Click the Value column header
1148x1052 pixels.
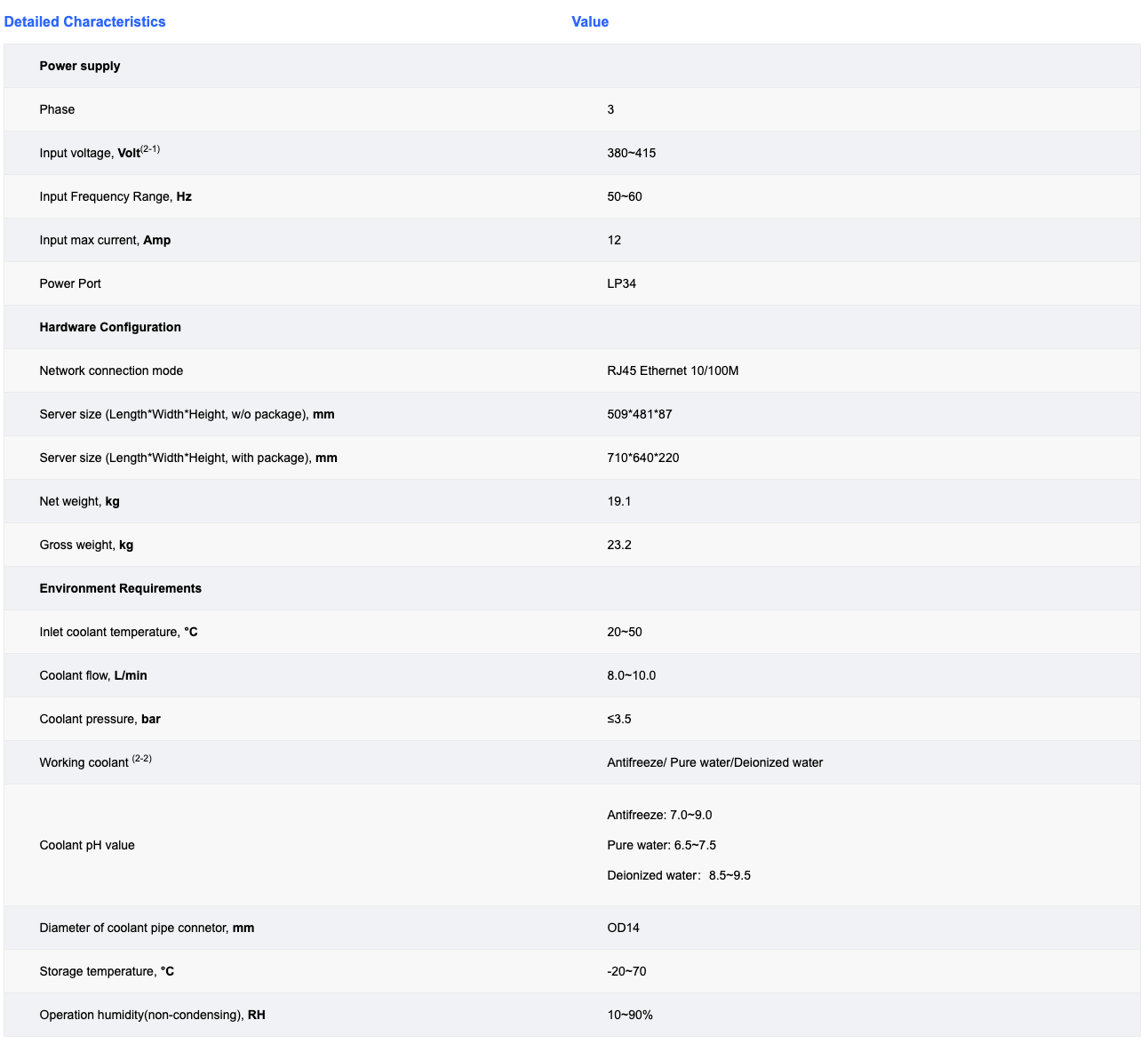[590, 21]
